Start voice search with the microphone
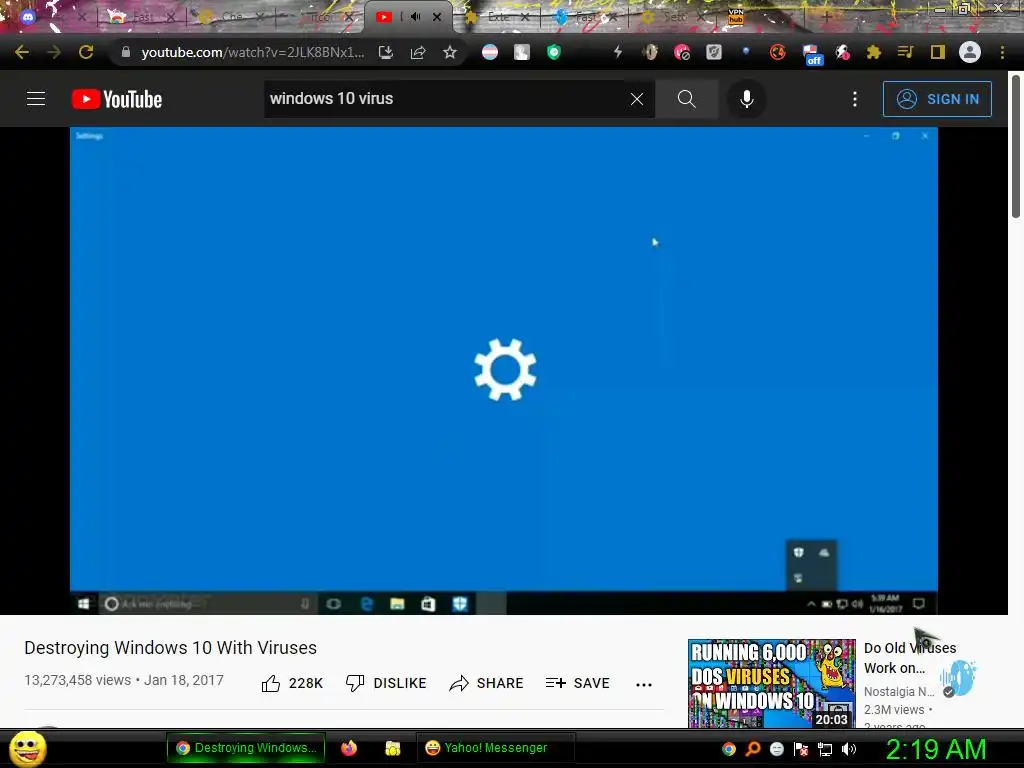Screen dimensions: 1024x768 tap(746, 99)
